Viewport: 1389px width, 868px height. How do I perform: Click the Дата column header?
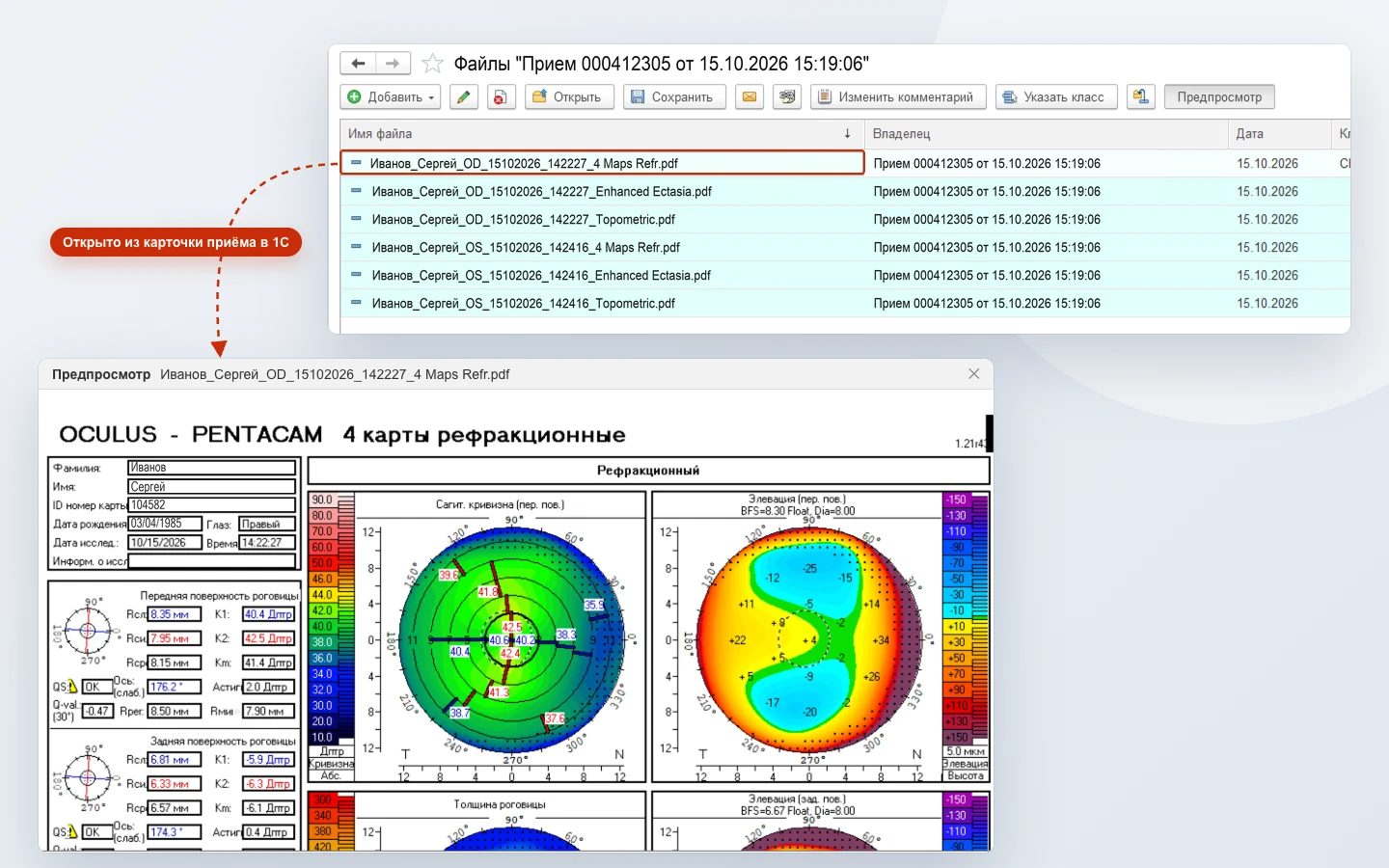point(1278,134)
